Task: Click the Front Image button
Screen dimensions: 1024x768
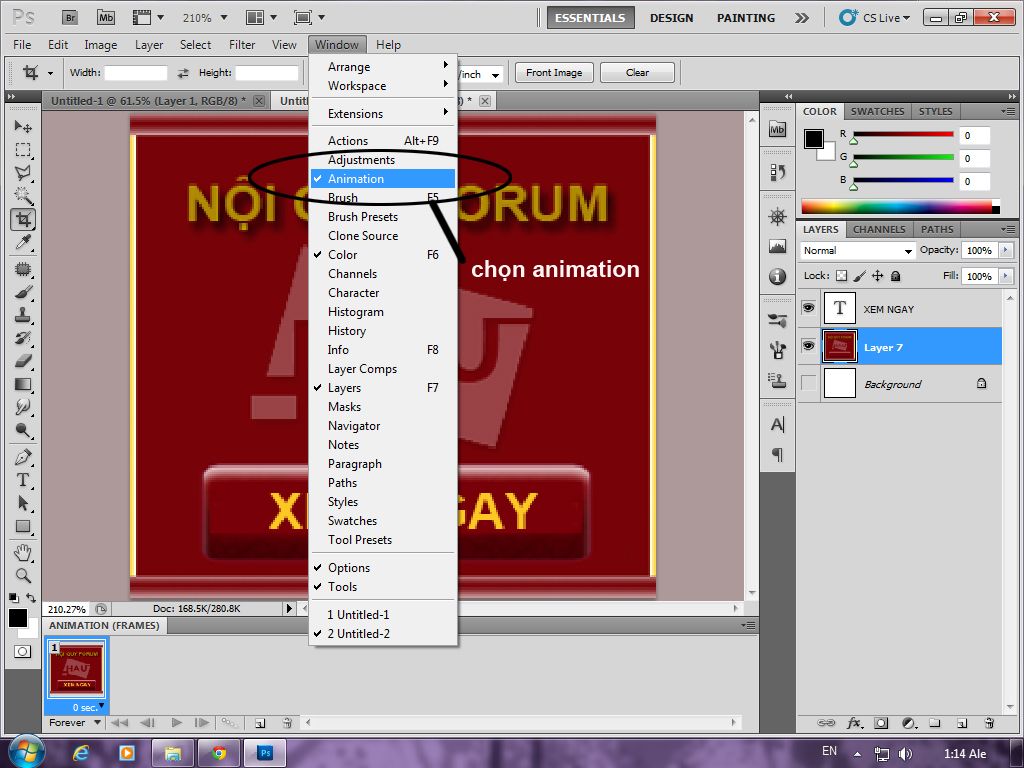Action: (554, 72)
